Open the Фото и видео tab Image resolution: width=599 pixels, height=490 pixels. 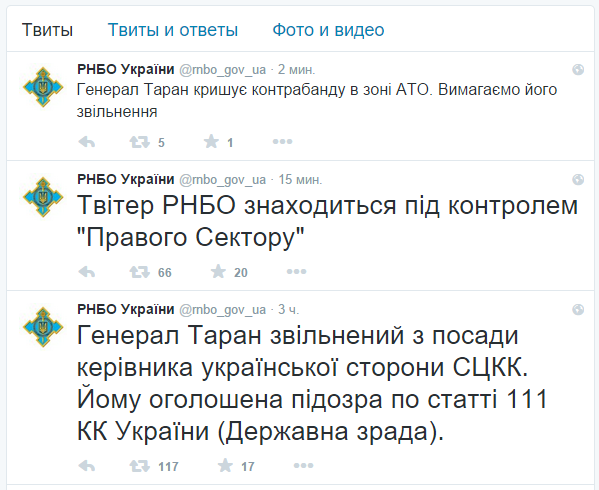[x=328, y=30]
